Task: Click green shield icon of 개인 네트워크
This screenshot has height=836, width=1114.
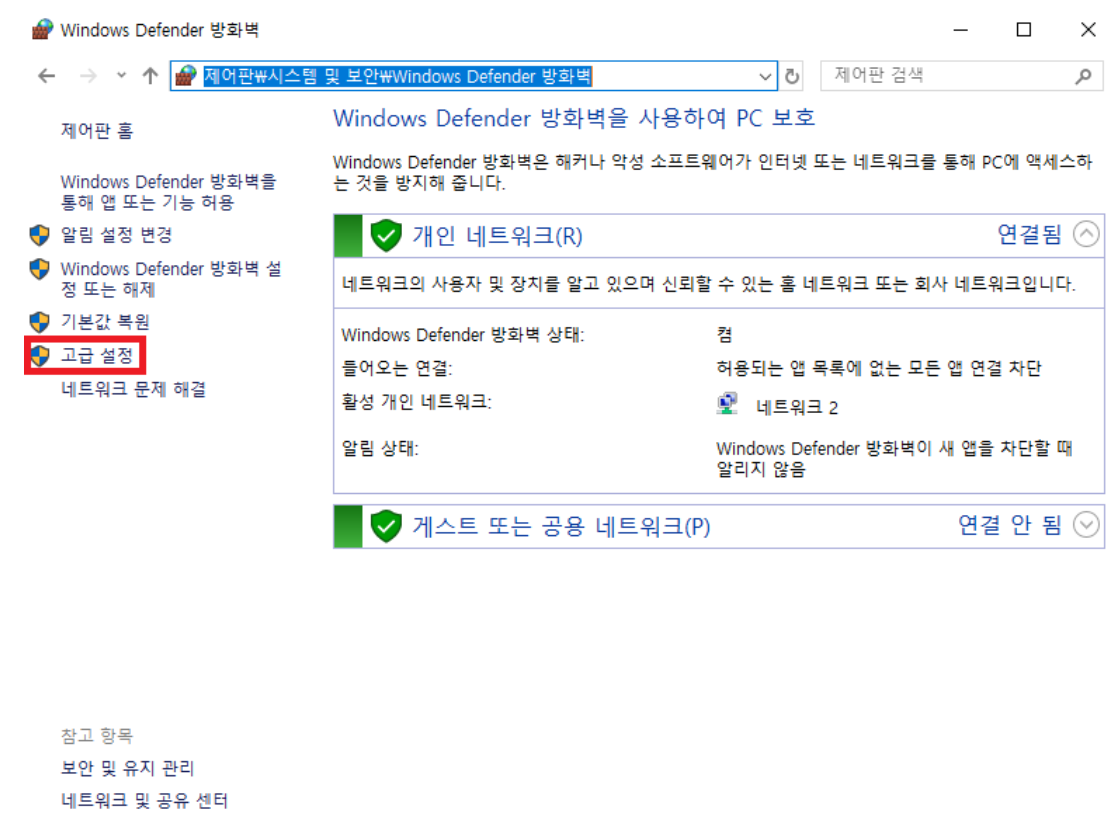Action: pyautogui.click(x=386, y=236)
